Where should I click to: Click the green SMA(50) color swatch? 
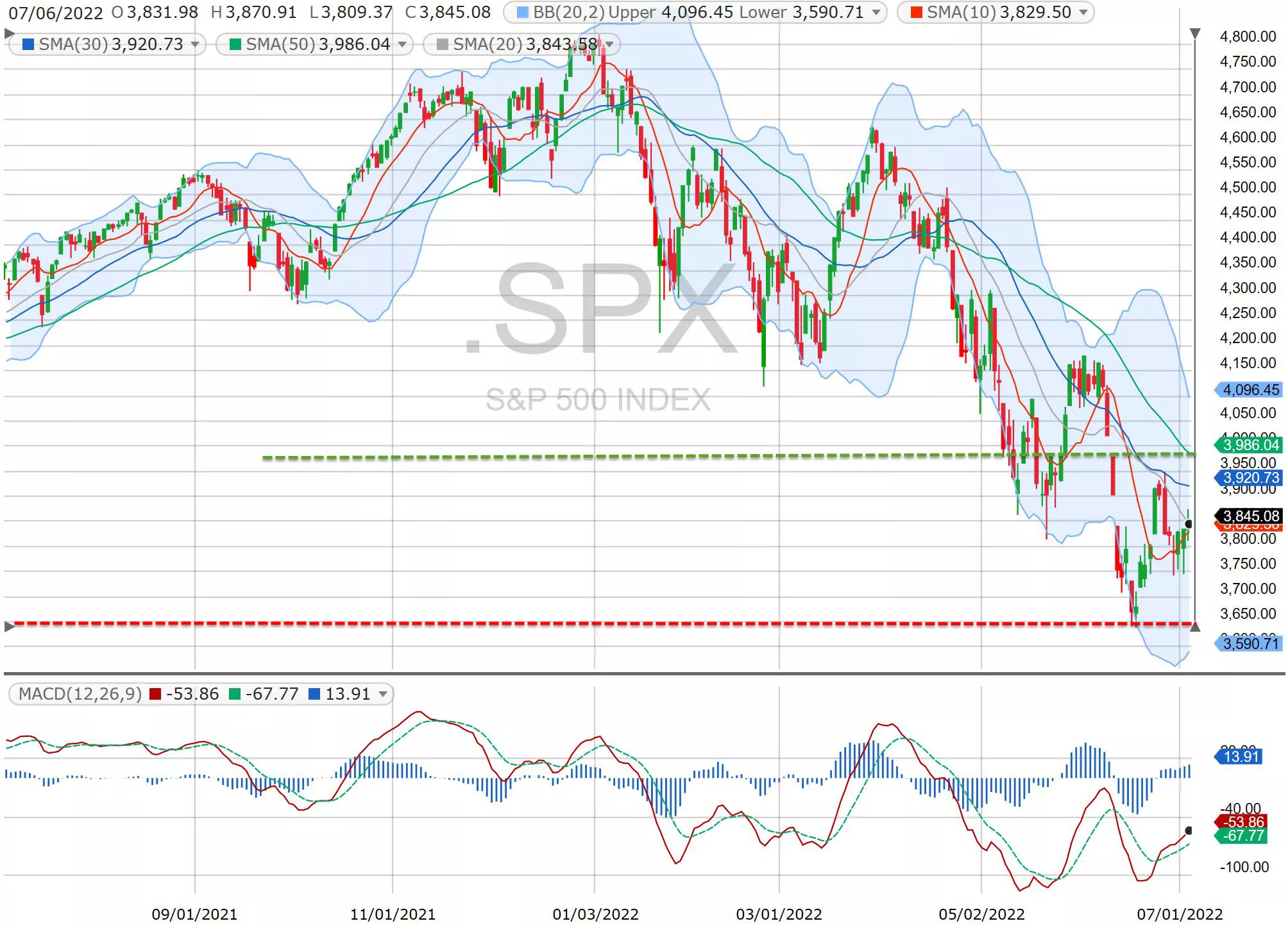(235, 44)
